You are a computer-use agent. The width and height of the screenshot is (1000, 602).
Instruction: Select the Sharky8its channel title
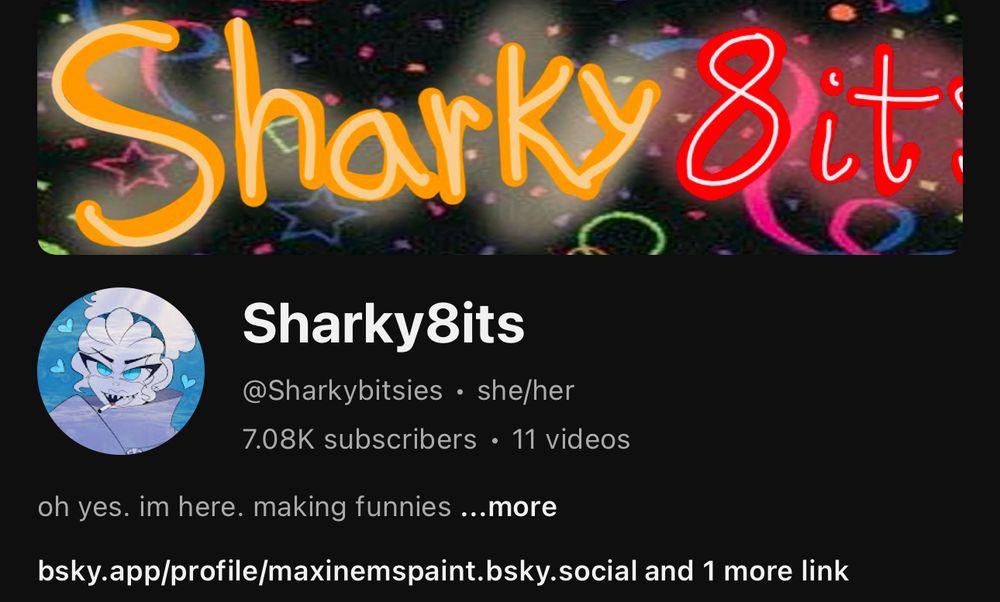point(383,324)
